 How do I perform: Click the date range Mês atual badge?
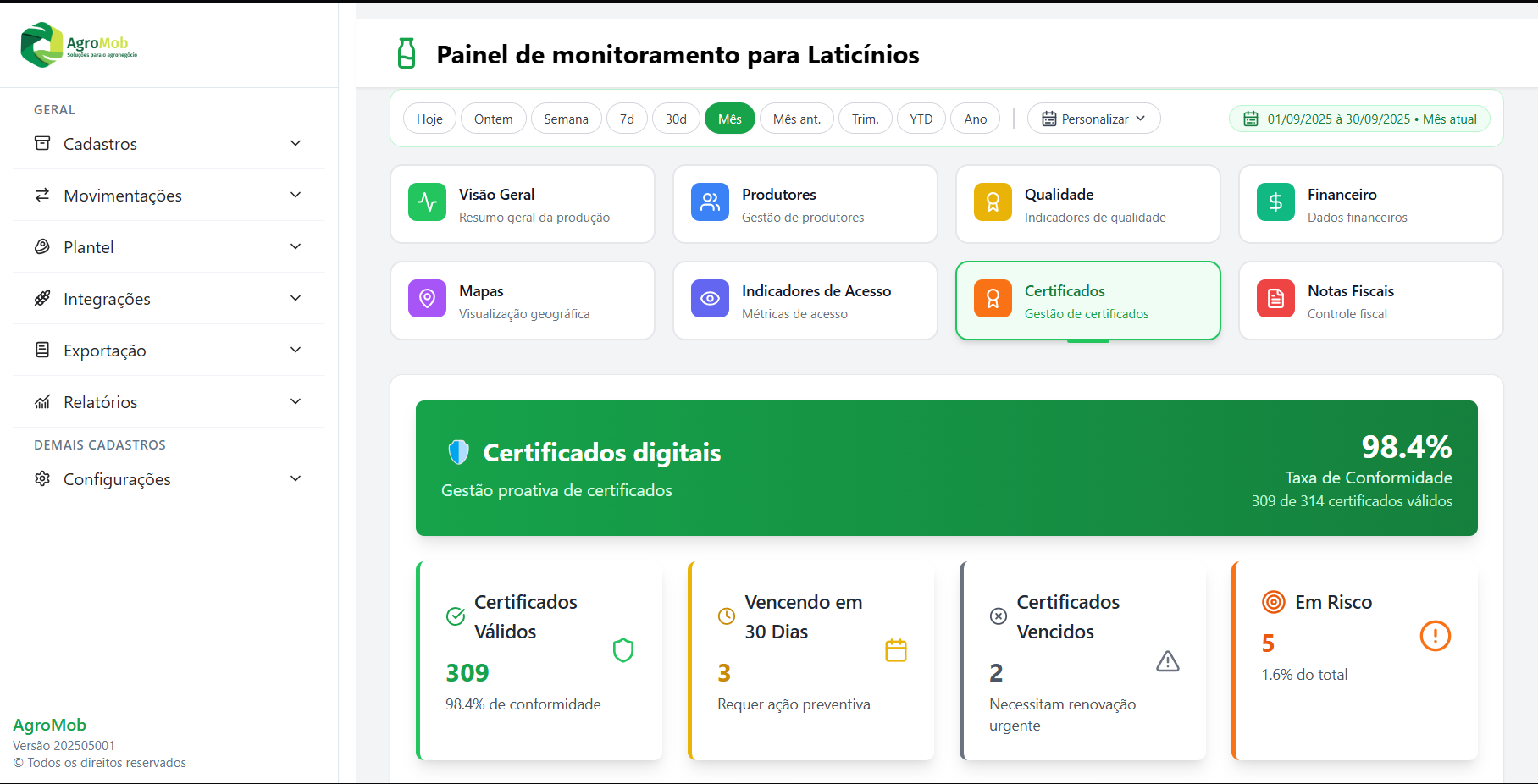point(1359,119)
